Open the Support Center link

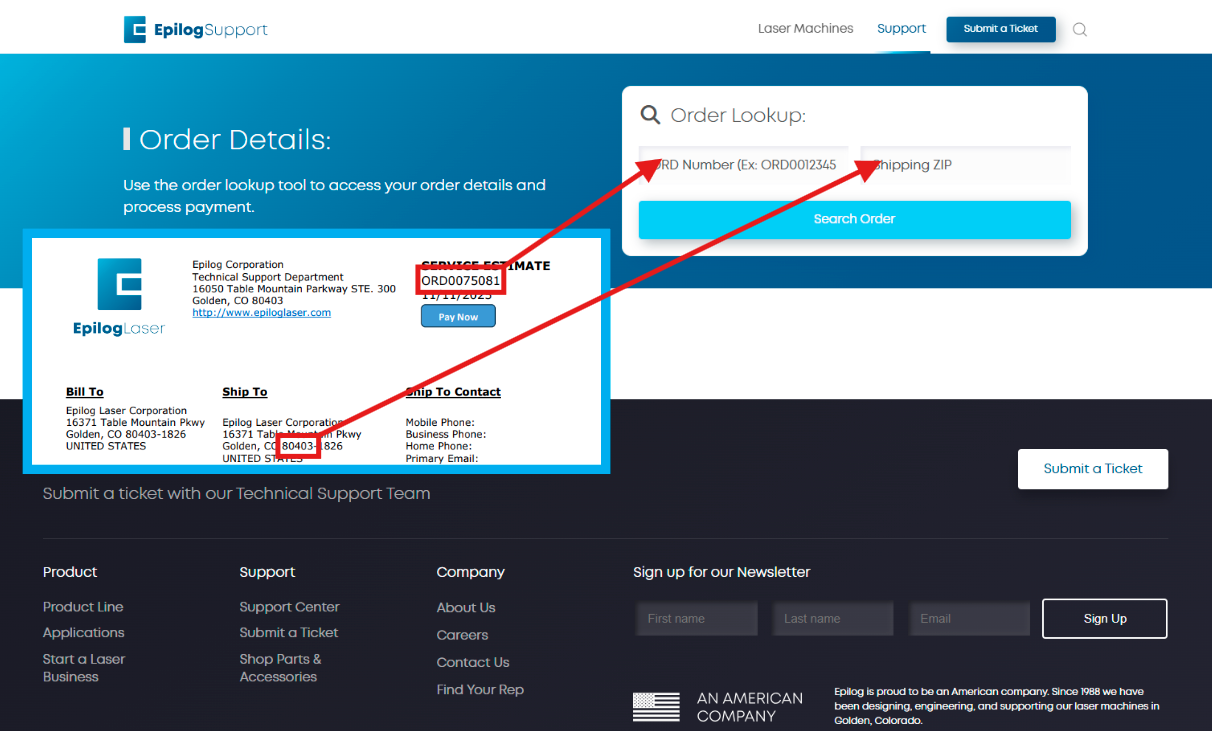(289, 607)
